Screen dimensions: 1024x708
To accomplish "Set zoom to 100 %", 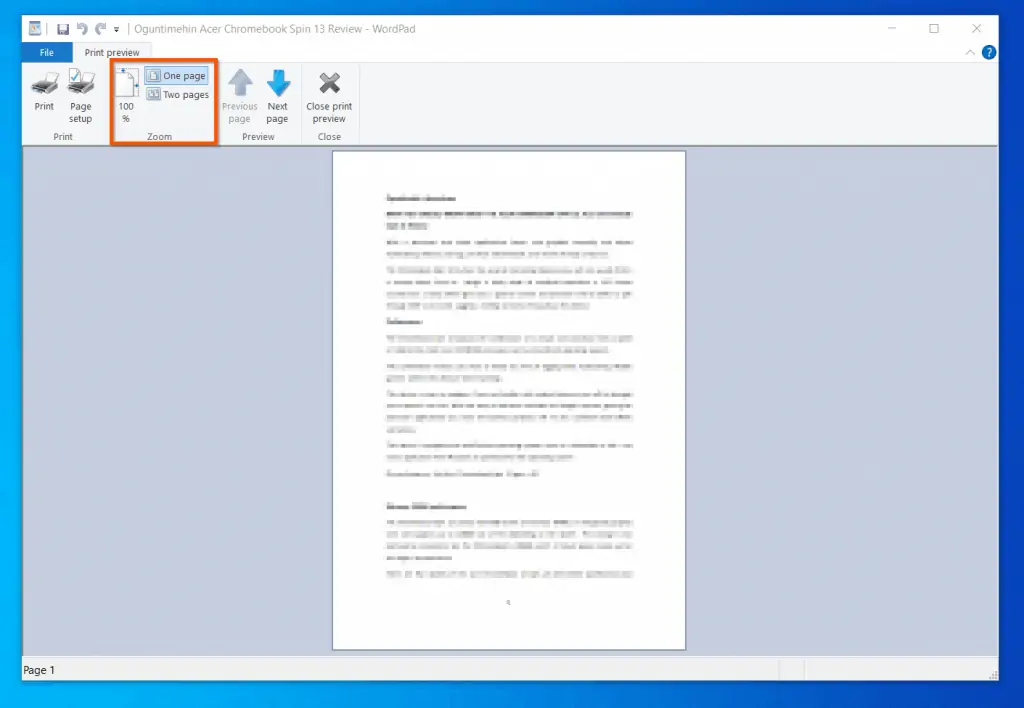I will click(126, 95).
